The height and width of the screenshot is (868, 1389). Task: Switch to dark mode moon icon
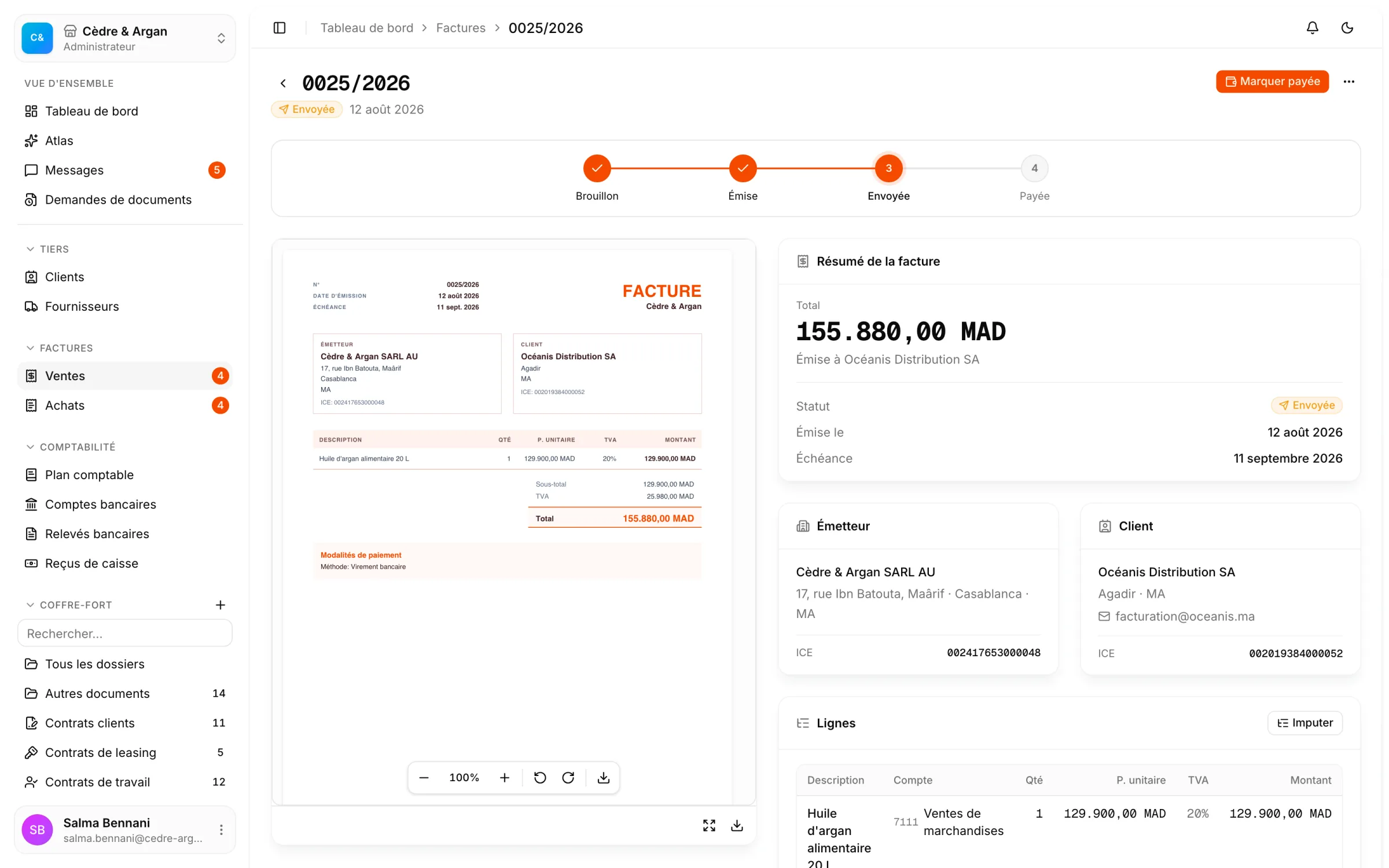[1347, 28]
